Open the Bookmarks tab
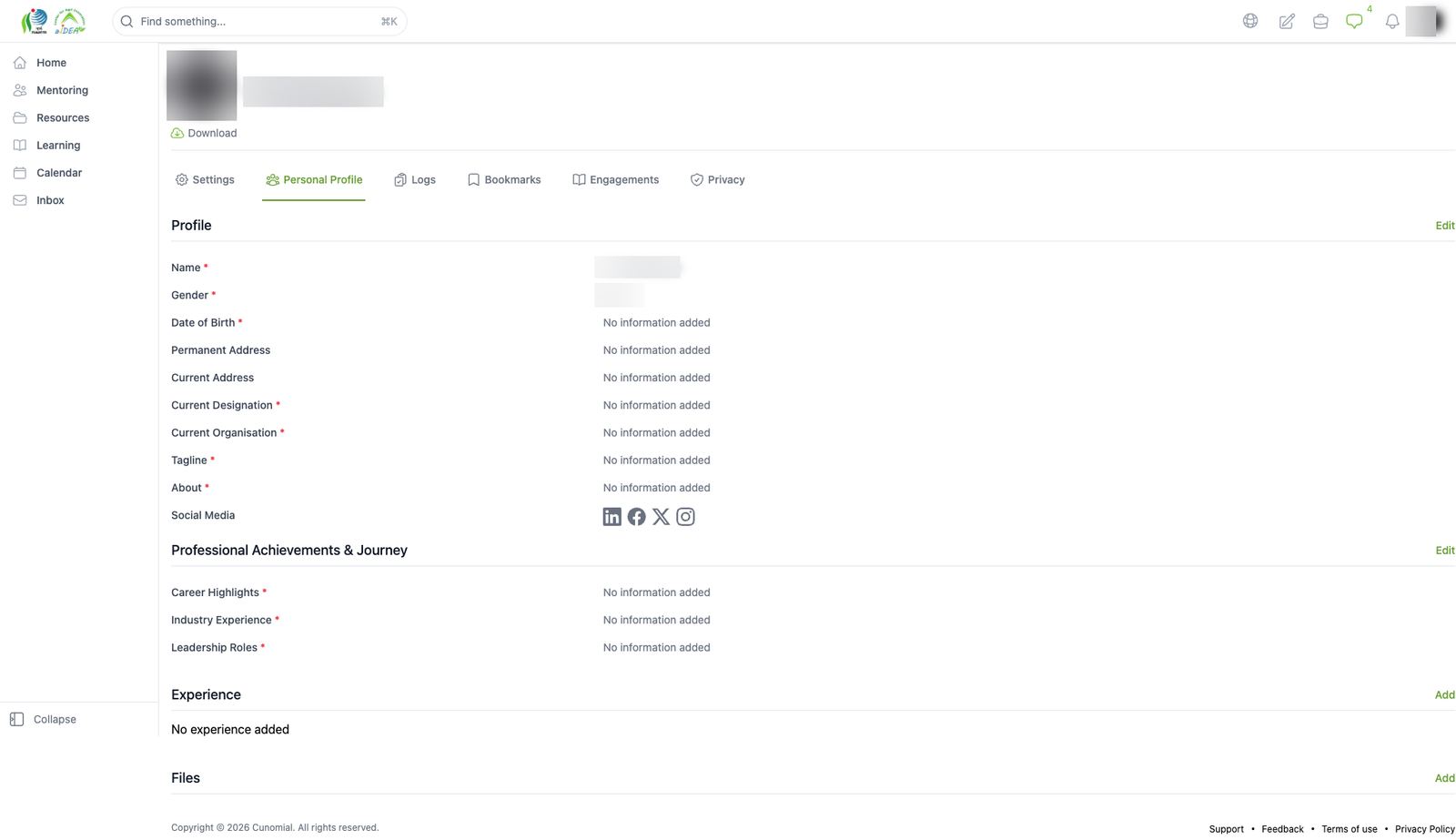The height and width of the screenshot is (840, 1456). pyautogui.click(x=504, y=180)
